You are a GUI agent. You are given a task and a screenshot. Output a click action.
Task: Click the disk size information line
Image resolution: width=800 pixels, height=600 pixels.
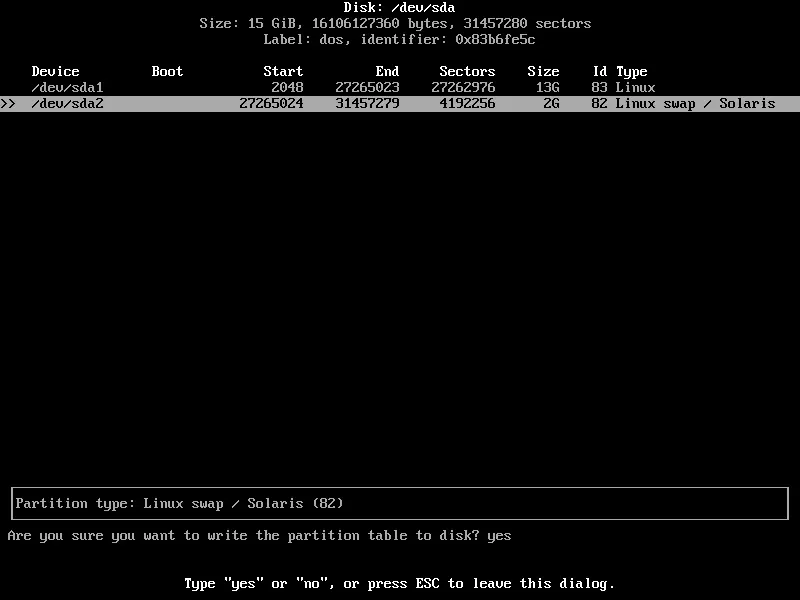coord(400,23)
